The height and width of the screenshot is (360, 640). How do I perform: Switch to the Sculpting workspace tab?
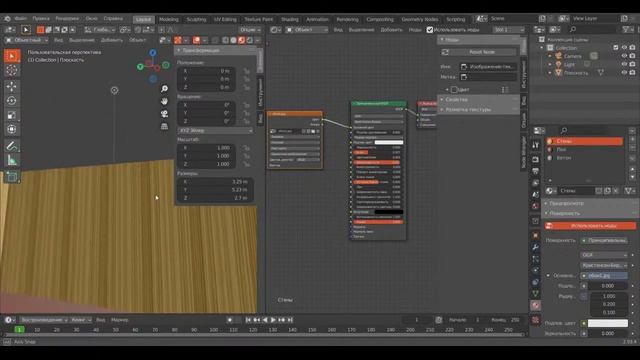[x=196, y=19]
